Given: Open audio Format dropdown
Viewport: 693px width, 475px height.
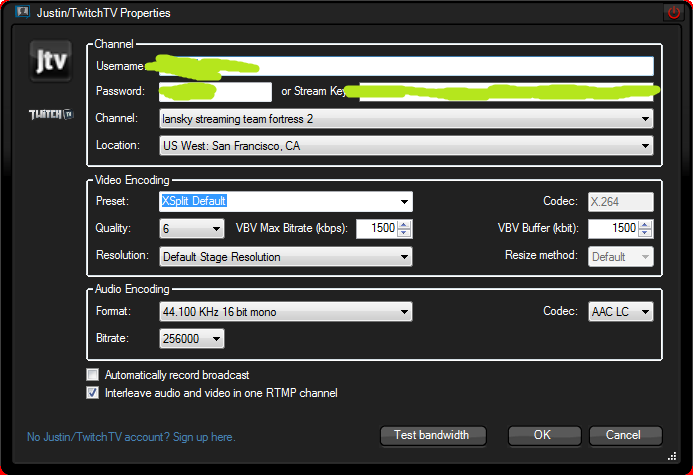Looking at the screenshot, I should point(286,312).
